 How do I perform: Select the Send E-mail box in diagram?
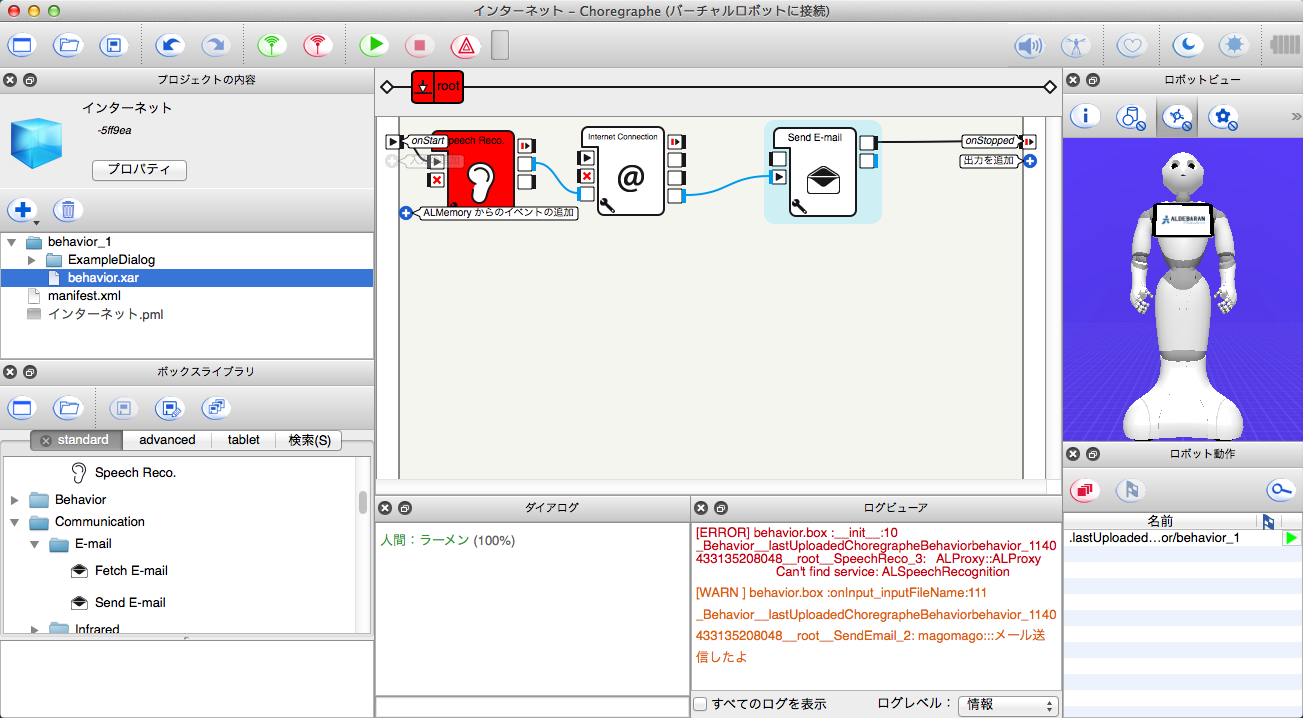[x=823, y=171]
